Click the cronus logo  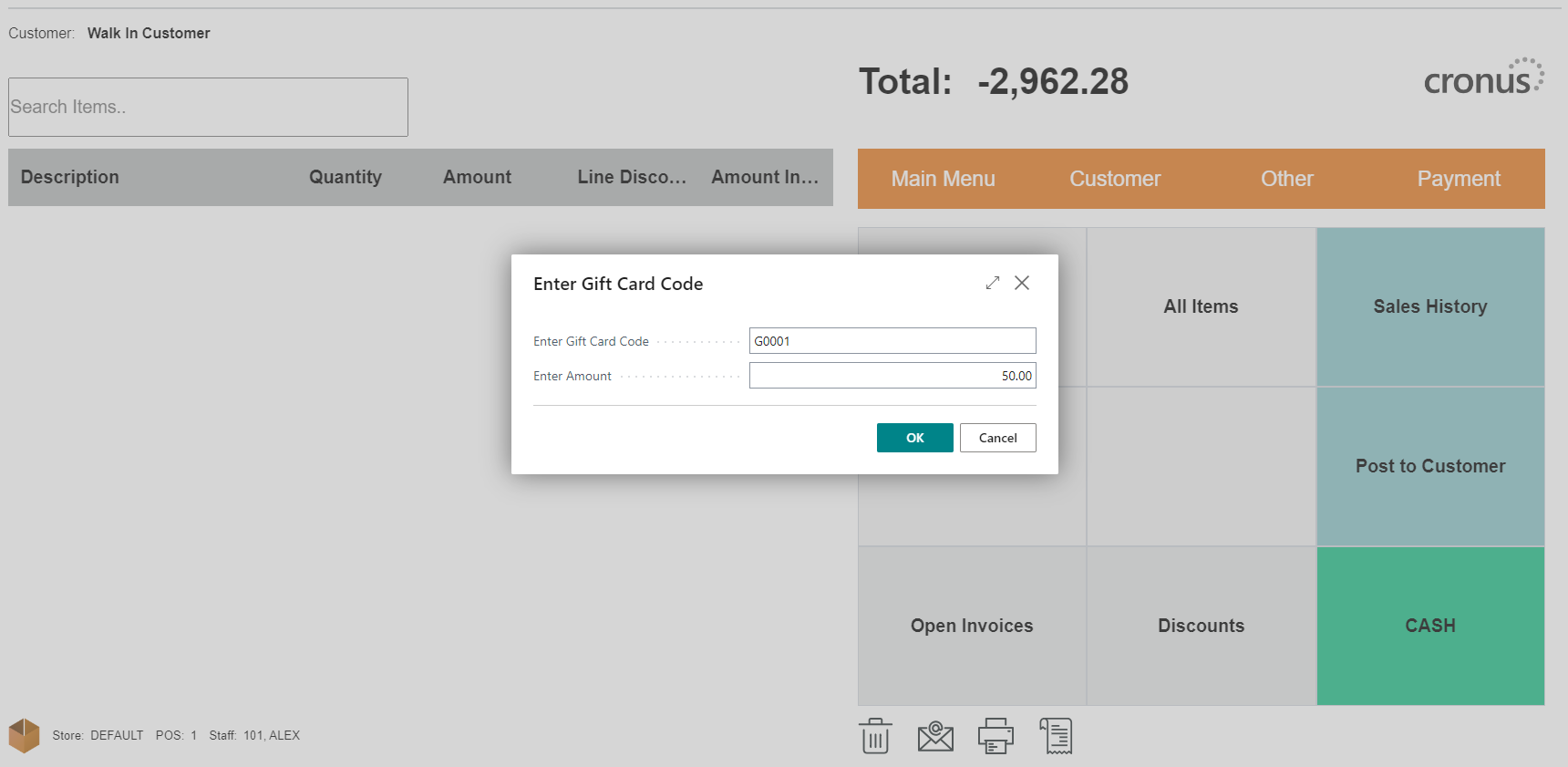click(x=1483, y=78)
